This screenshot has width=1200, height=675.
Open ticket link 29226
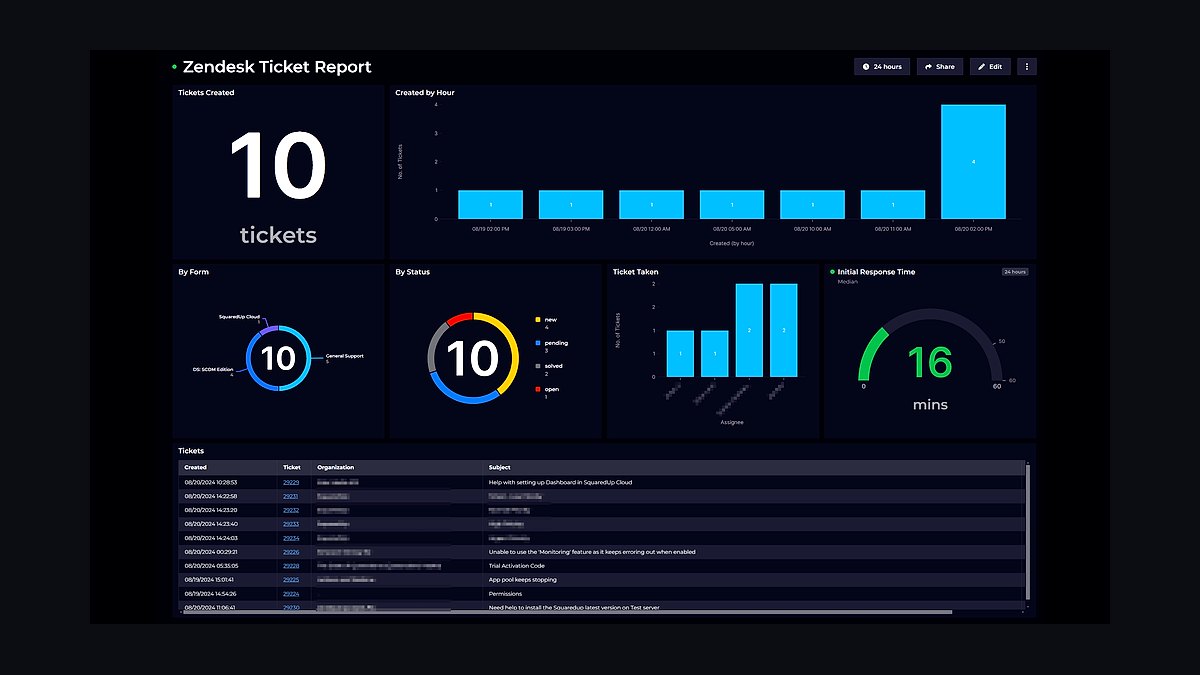point(291,552)
